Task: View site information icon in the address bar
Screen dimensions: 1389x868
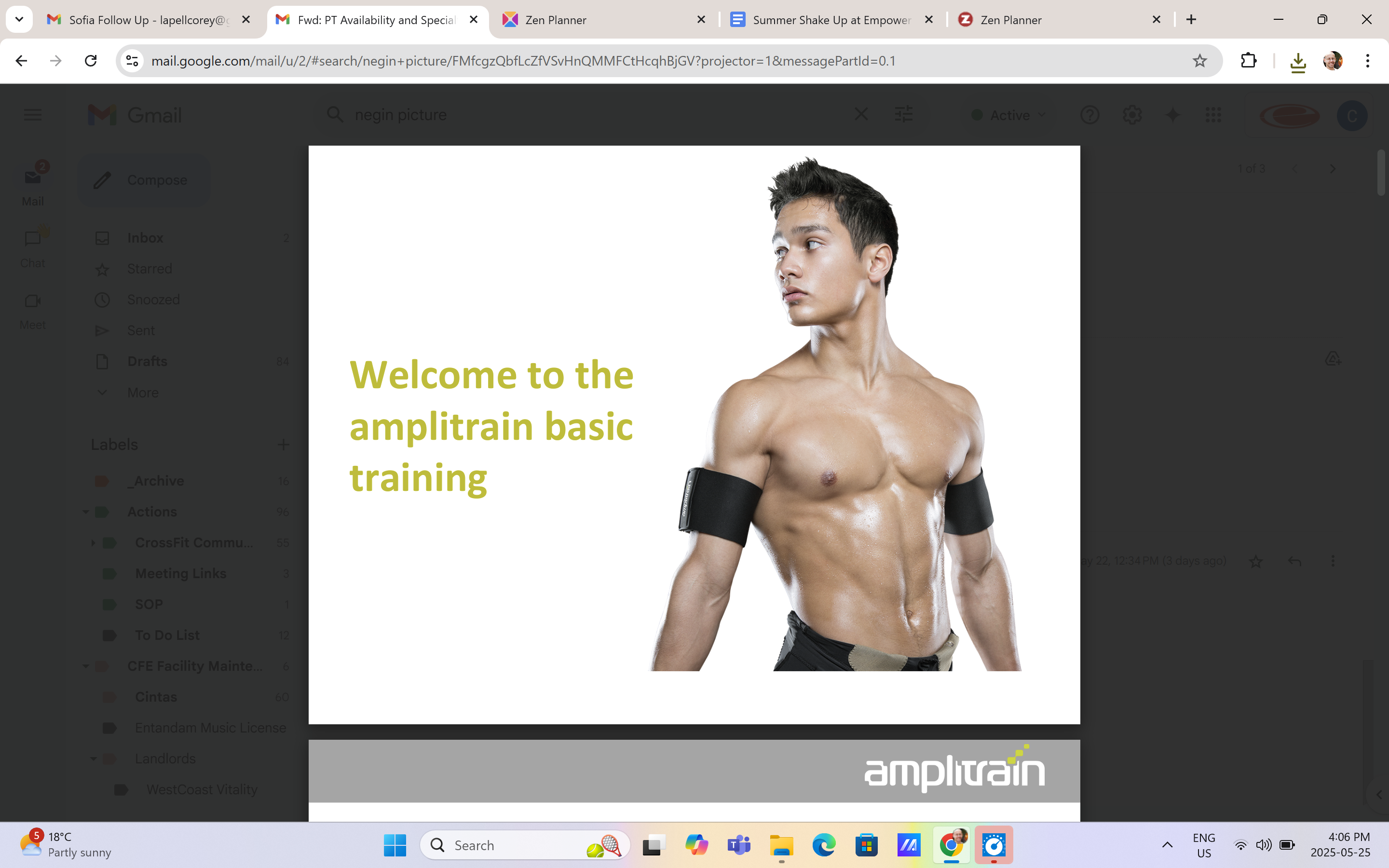Action: point(133,61)
